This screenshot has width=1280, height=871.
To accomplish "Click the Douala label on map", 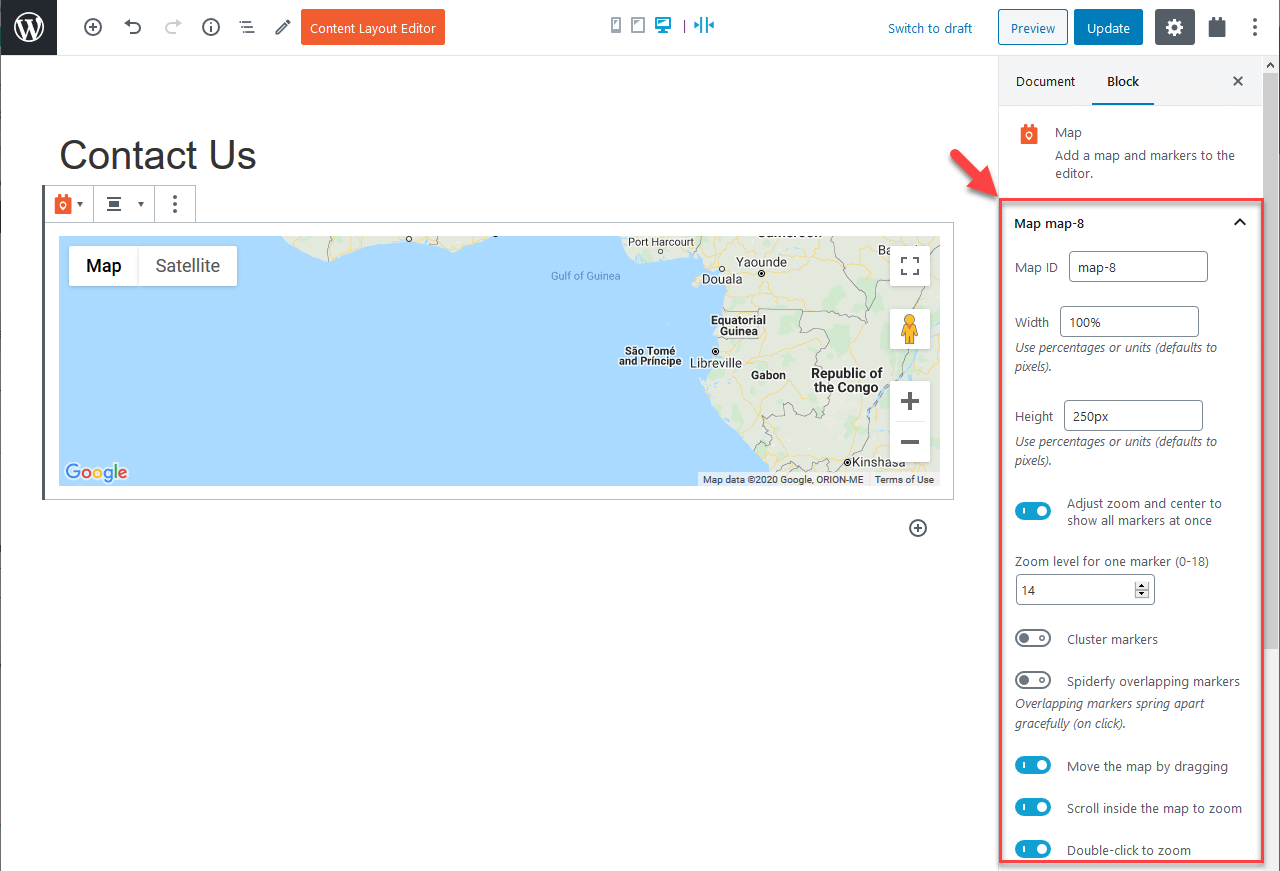I will [x=722, y=280].
